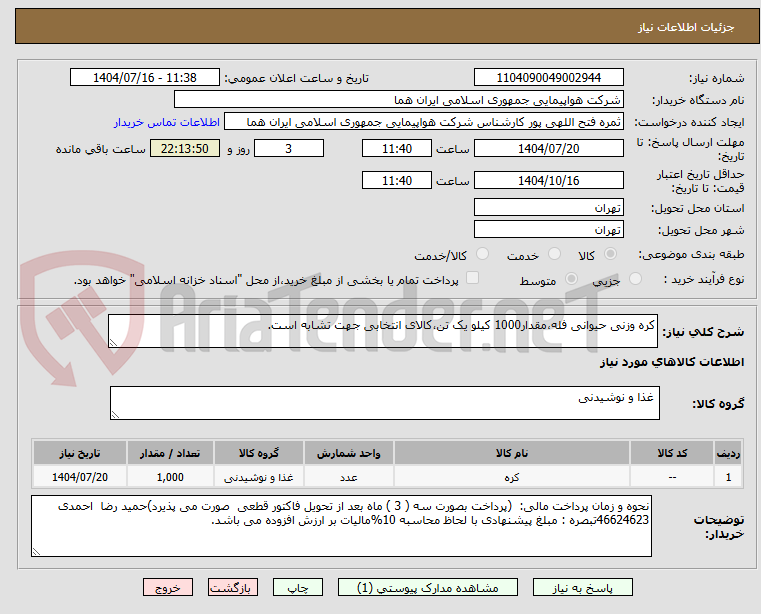761x614 pixels.
Task: Click the price validity date 1404/10/16 field
Action: pos(548,181)
